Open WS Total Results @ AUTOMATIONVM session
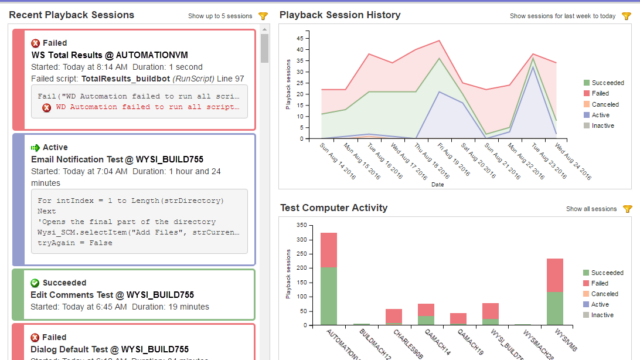640x360 pixels. coord(110,55)
